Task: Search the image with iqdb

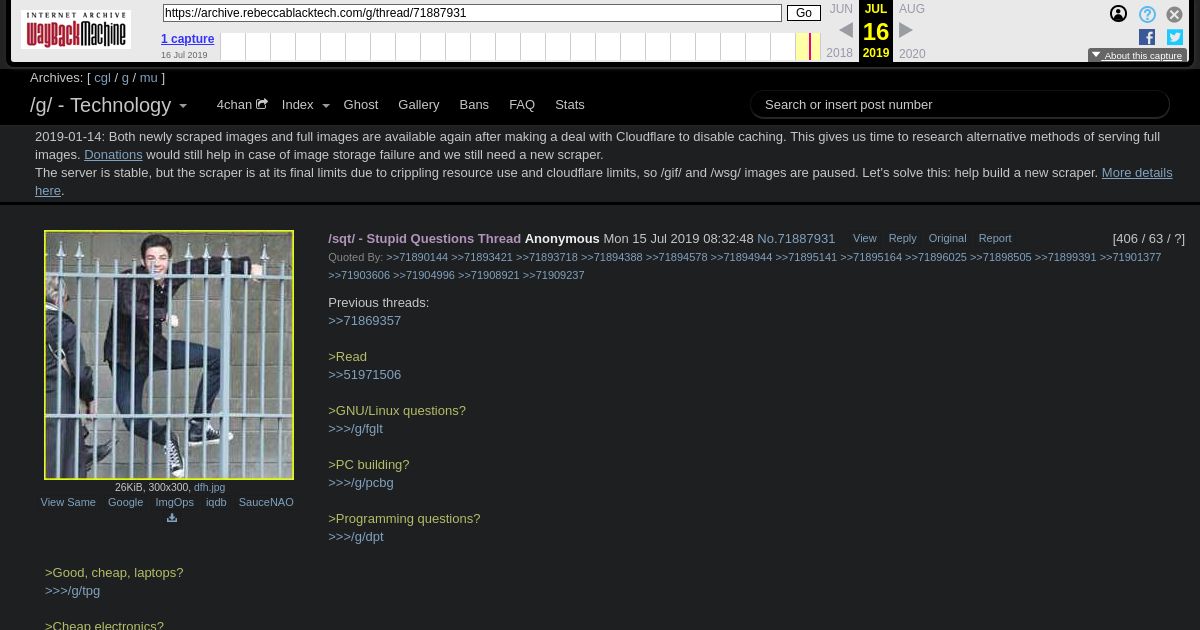Action: (216, 502)
